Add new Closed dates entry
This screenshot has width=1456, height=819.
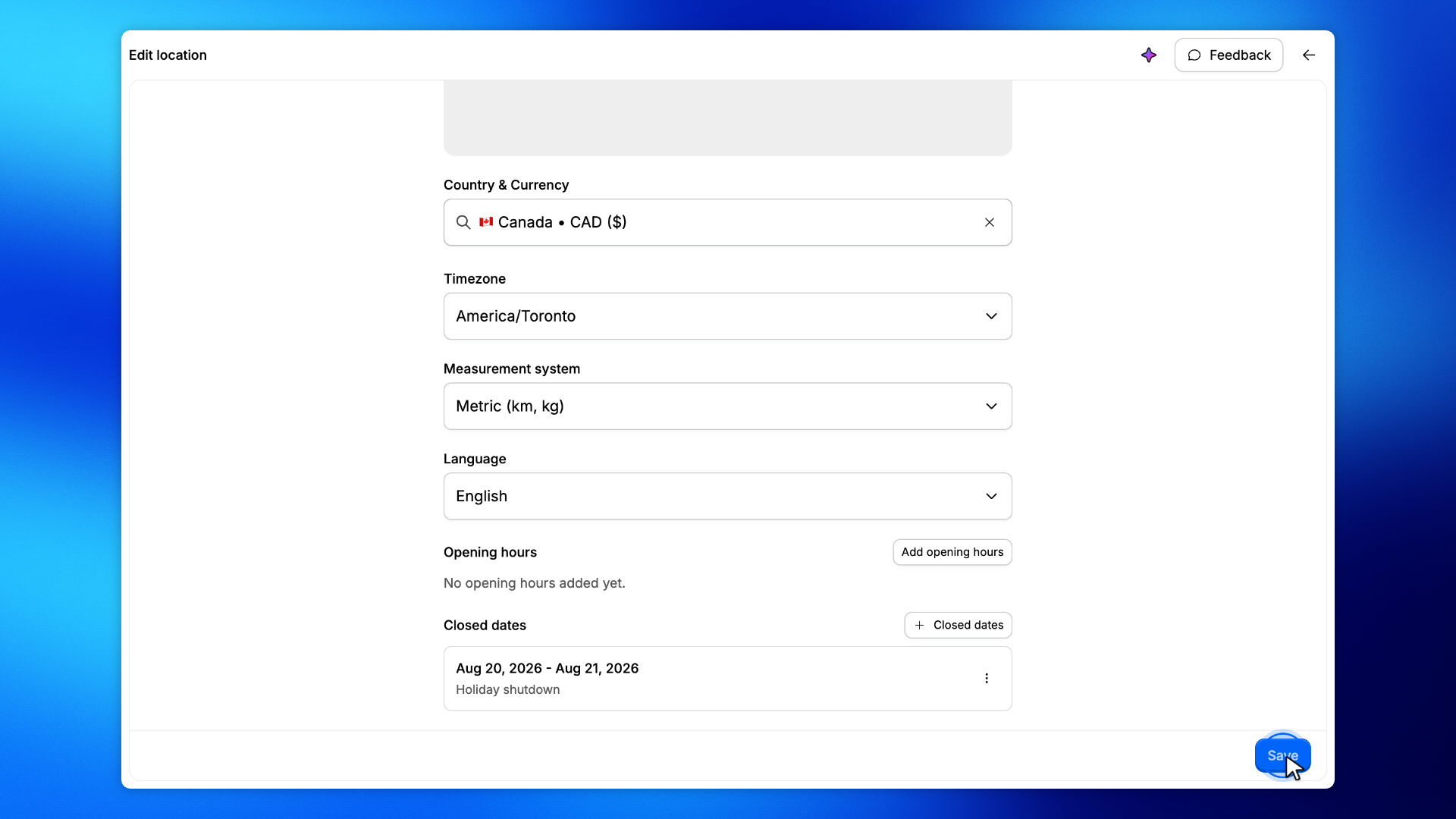(x=958, y=625)
